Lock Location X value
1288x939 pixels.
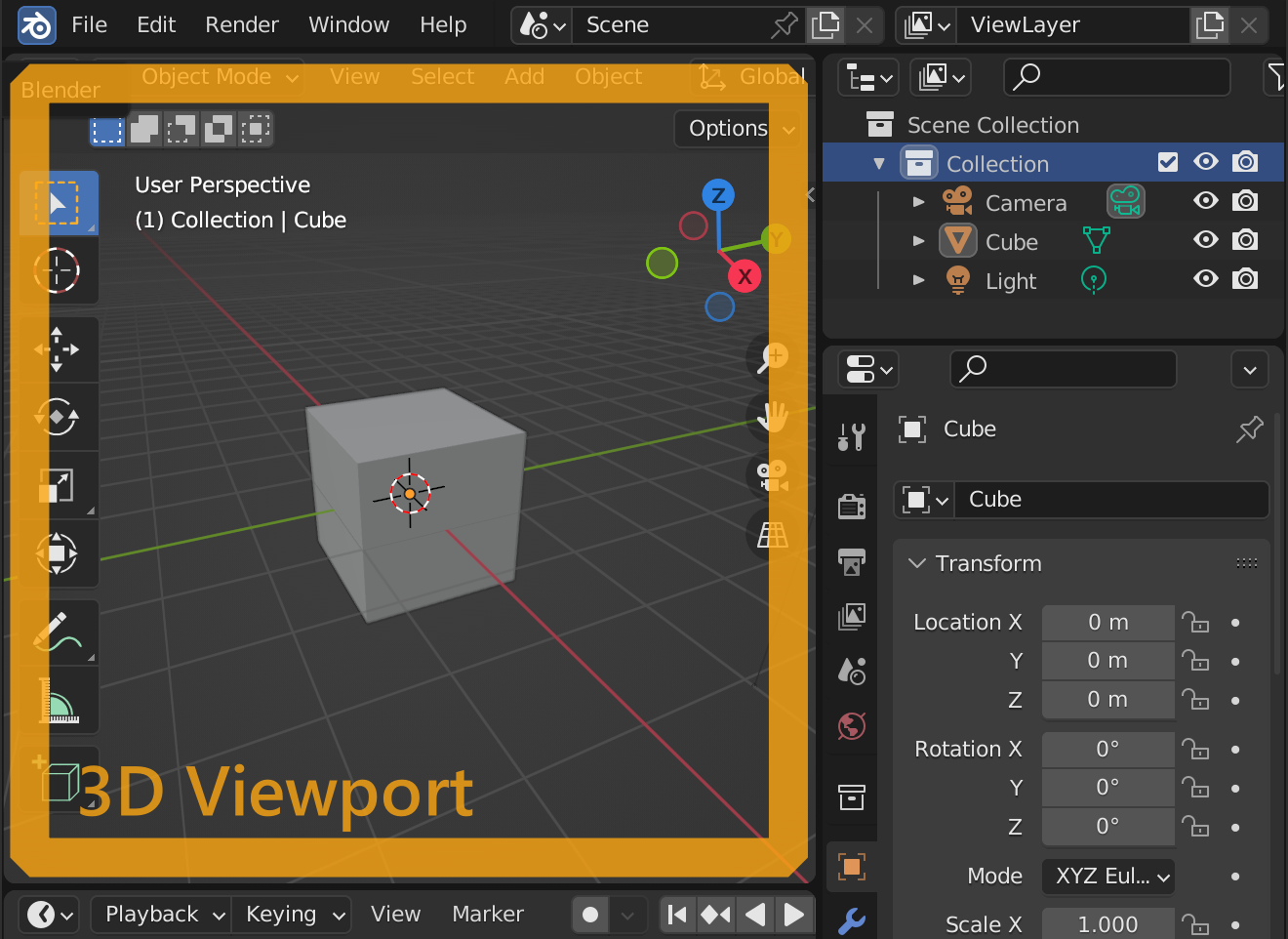tap(1195, 623)
